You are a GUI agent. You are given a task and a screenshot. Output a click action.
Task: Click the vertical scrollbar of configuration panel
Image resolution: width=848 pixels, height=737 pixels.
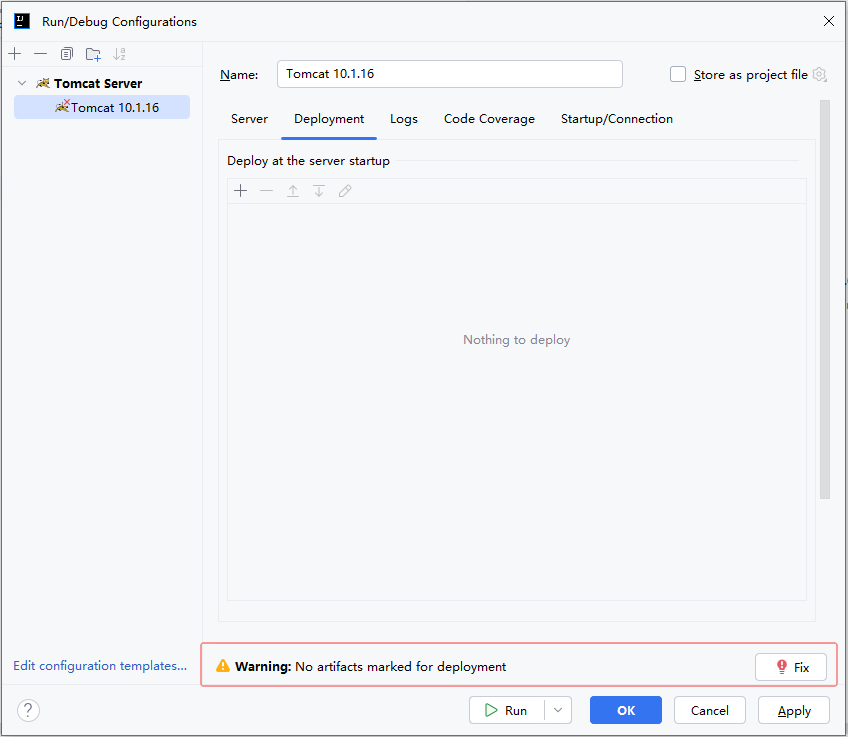[825, 299]
